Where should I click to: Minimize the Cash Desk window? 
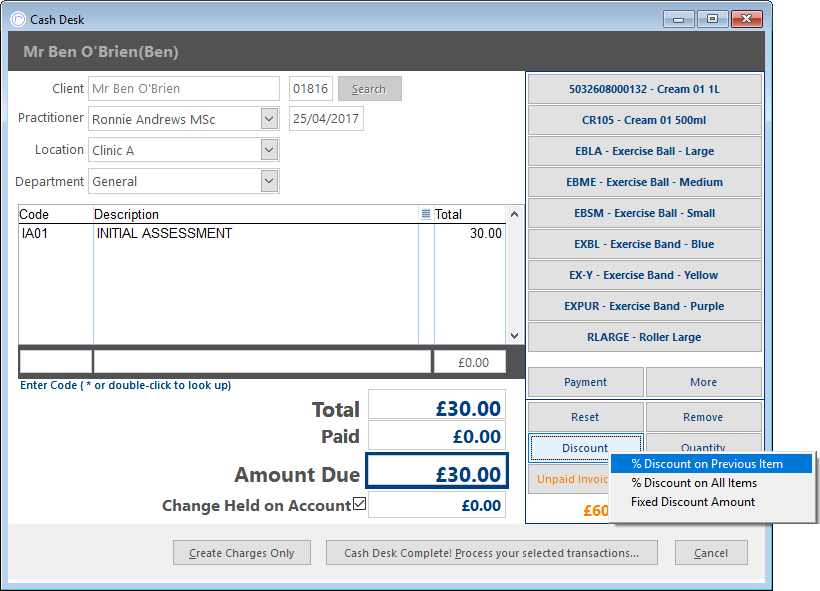point(679,19)
